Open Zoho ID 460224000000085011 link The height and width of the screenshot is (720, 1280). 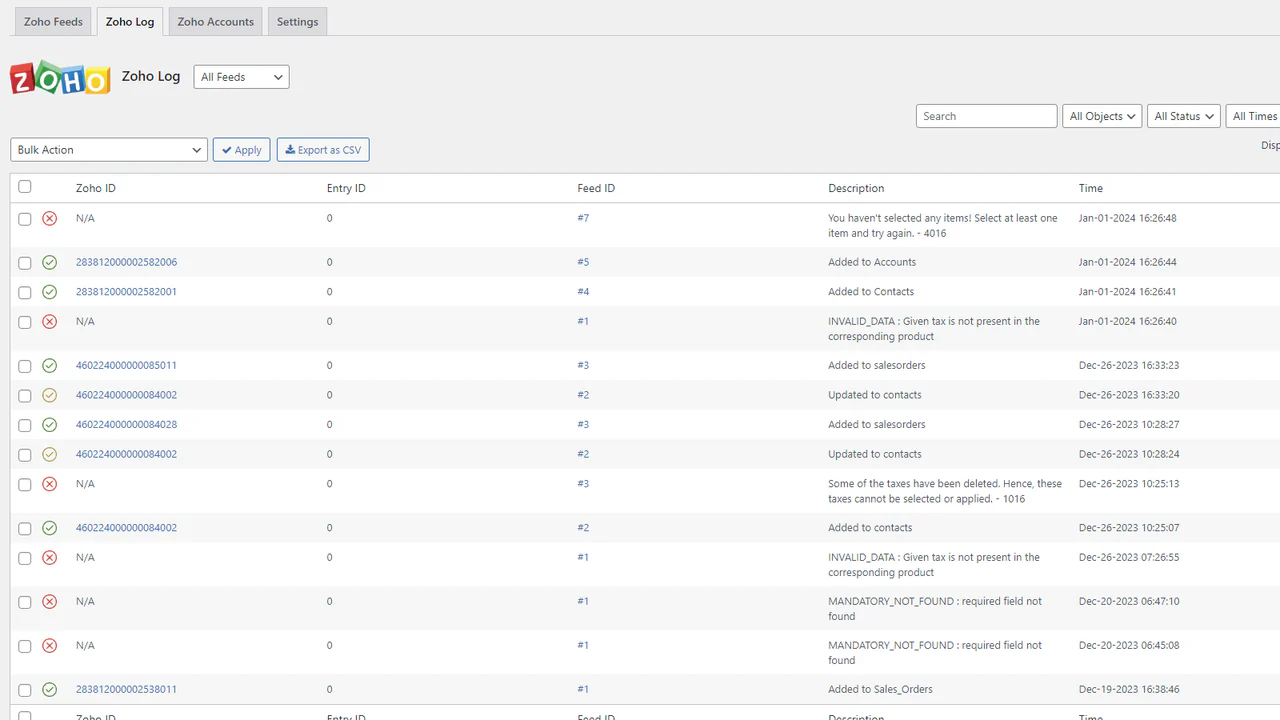click(x=126, y=365)
